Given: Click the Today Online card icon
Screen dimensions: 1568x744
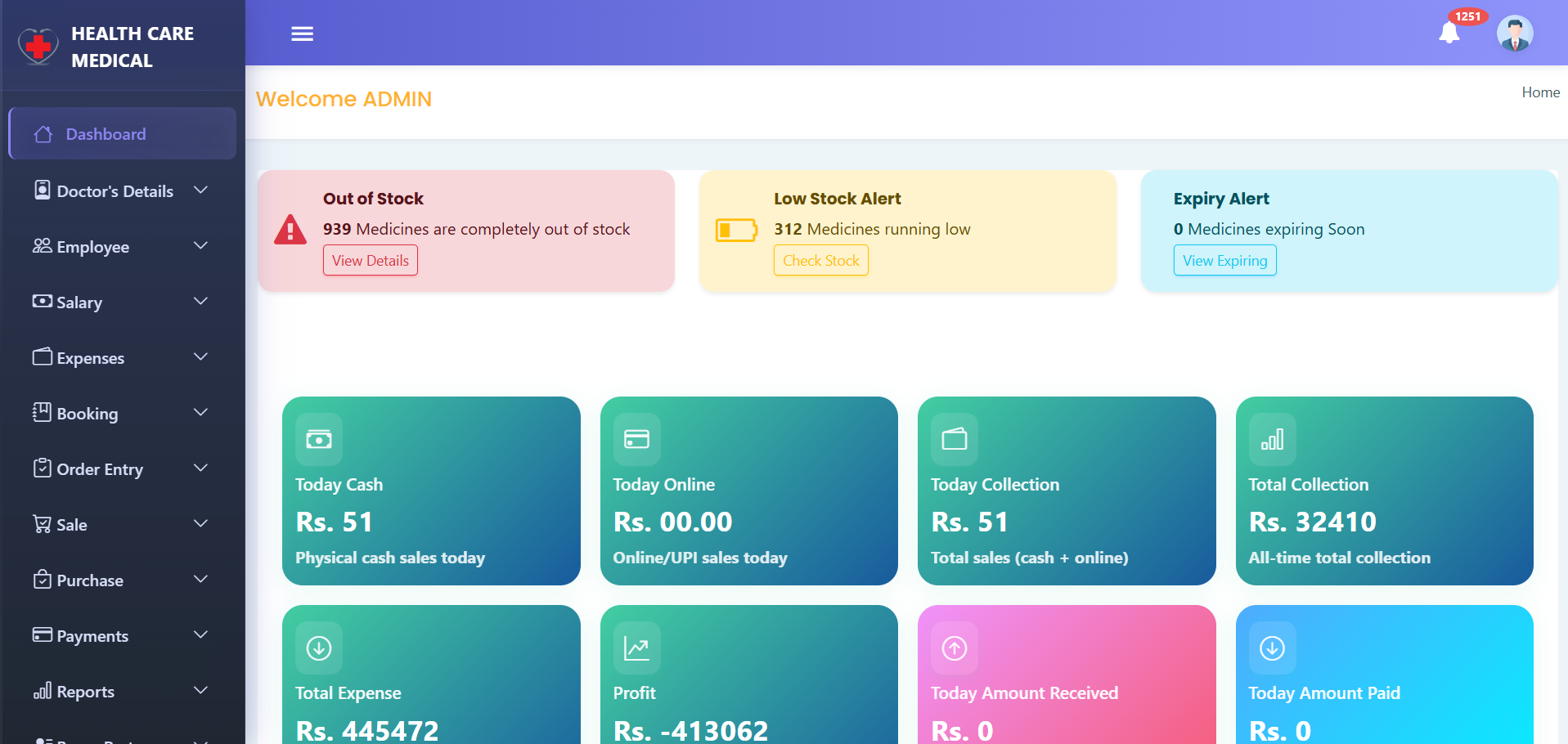Looking at the screenshot, I should pyautogui.click(x=636, y=440).
